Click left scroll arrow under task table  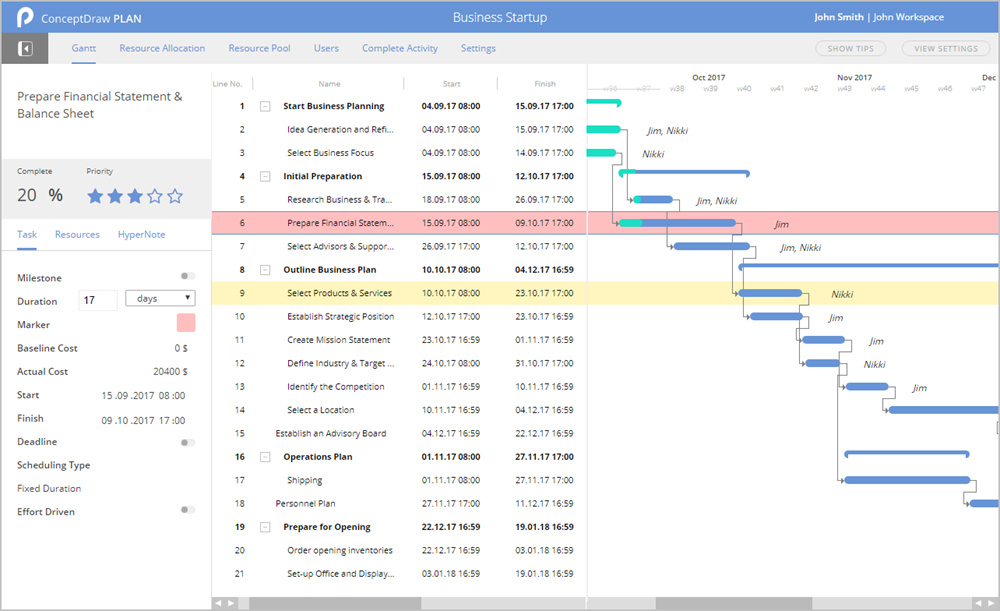coord(220,603)
